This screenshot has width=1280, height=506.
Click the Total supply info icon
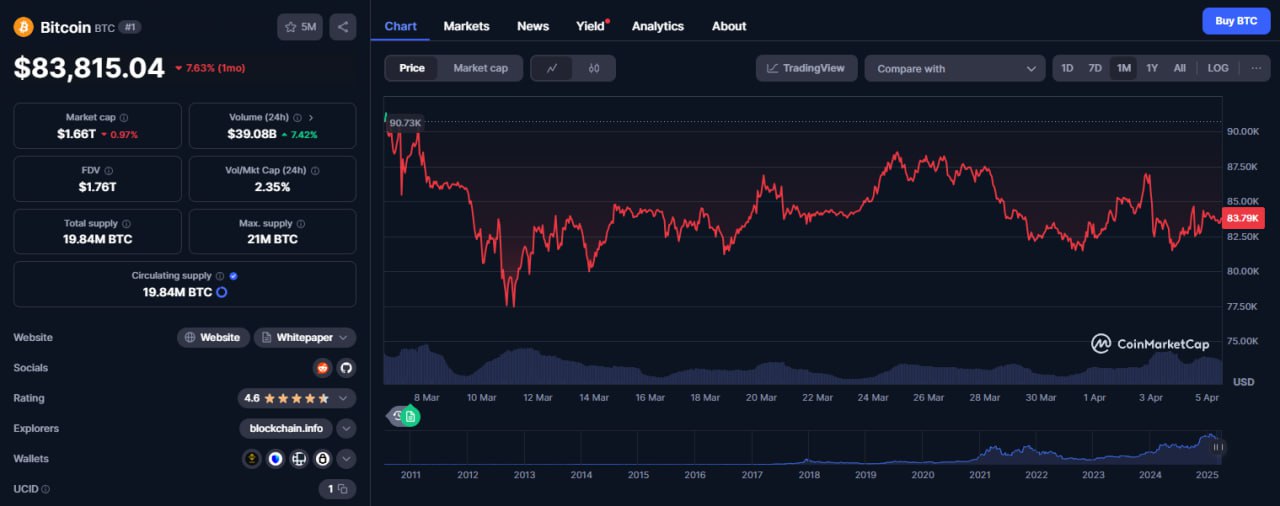pos(126,224)
